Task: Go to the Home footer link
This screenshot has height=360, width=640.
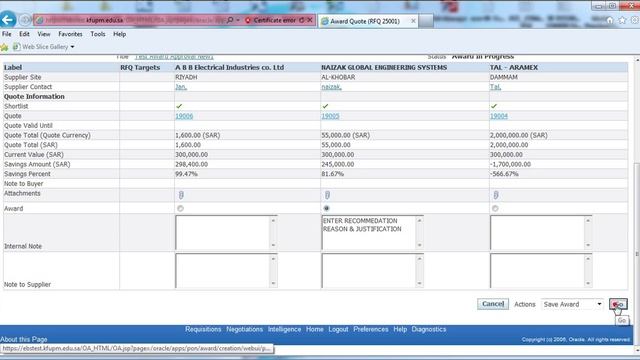Action: point(314,329)
